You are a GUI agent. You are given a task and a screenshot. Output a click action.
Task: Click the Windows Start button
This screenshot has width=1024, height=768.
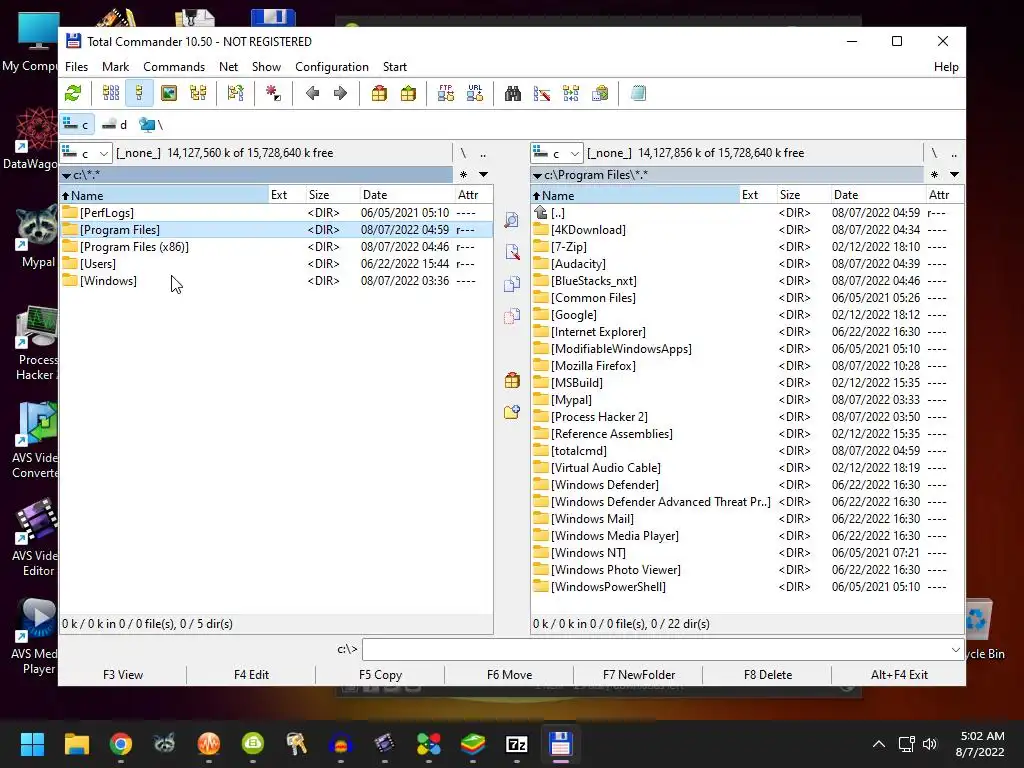point(33,744)
